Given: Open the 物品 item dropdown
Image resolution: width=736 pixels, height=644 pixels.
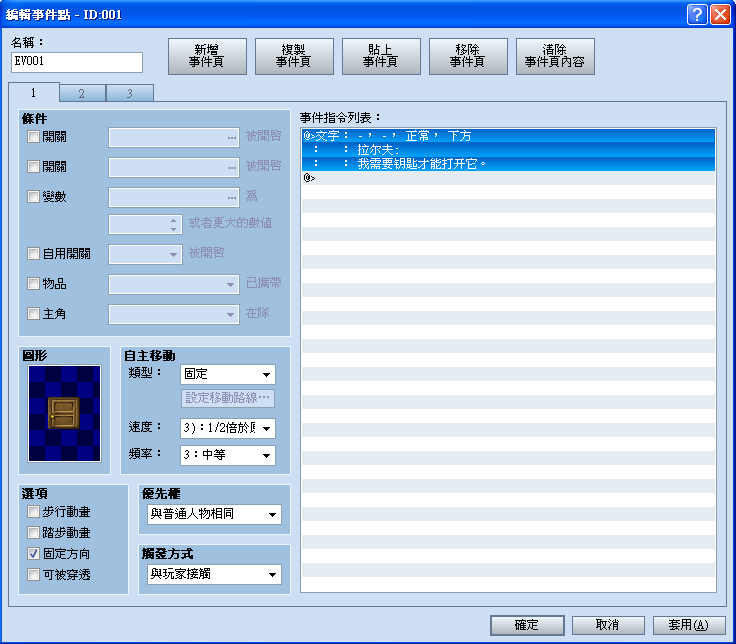Looking at the screenshot, I should (174, 284).
